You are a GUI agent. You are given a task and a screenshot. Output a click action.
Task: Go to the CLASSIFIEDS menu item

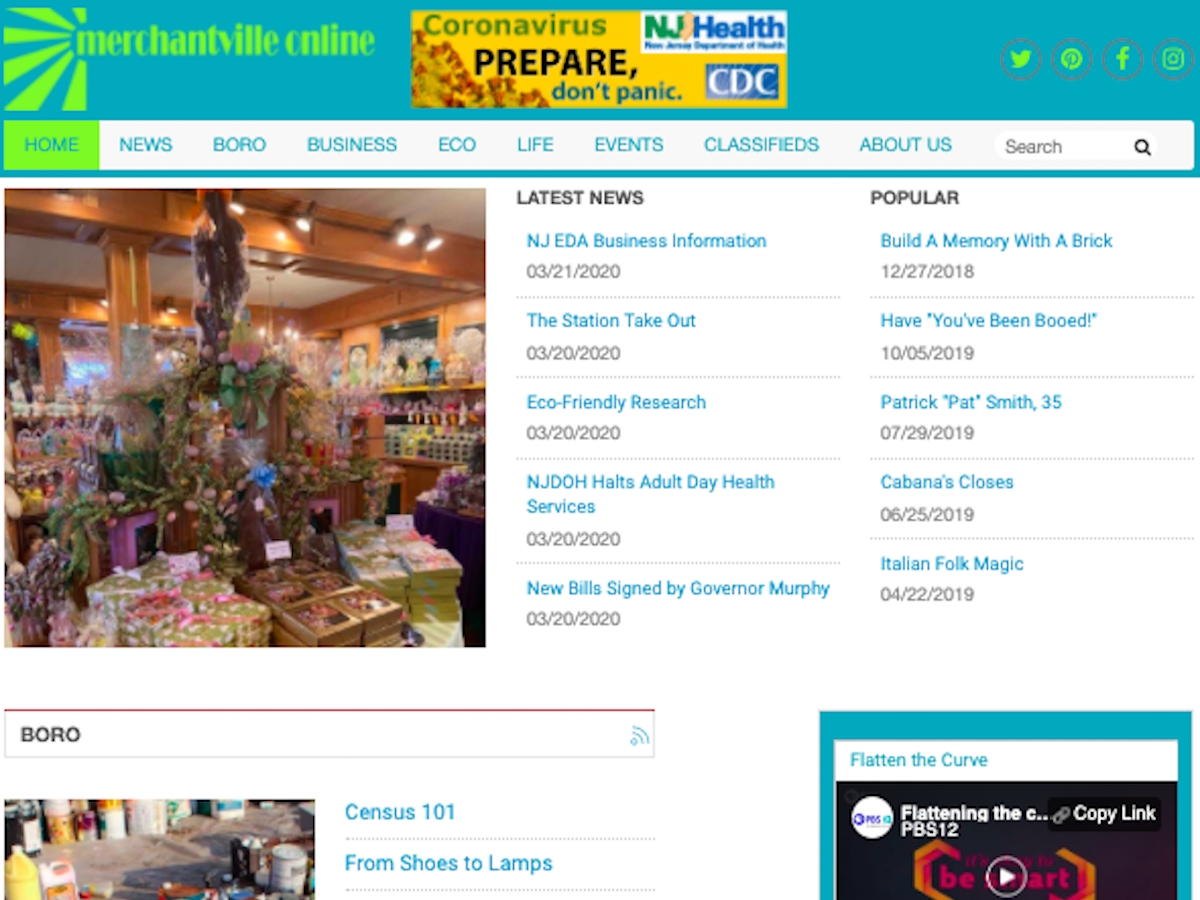coord(761,145)
